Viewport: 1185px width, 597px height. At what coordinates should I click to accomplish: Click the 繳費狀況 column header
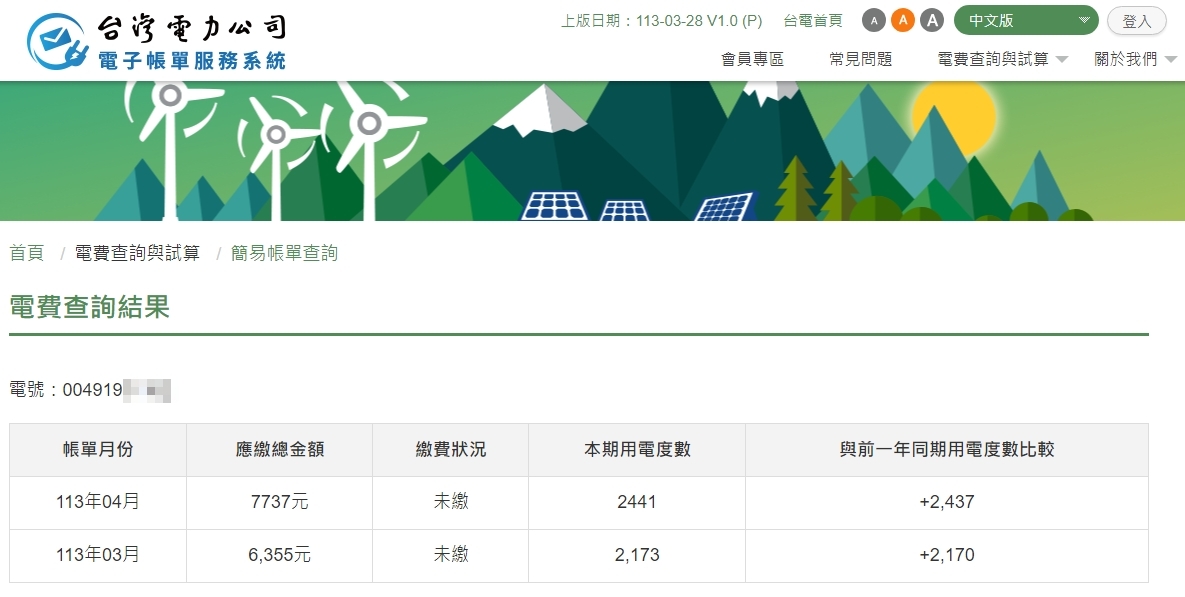tap(450, 450)
